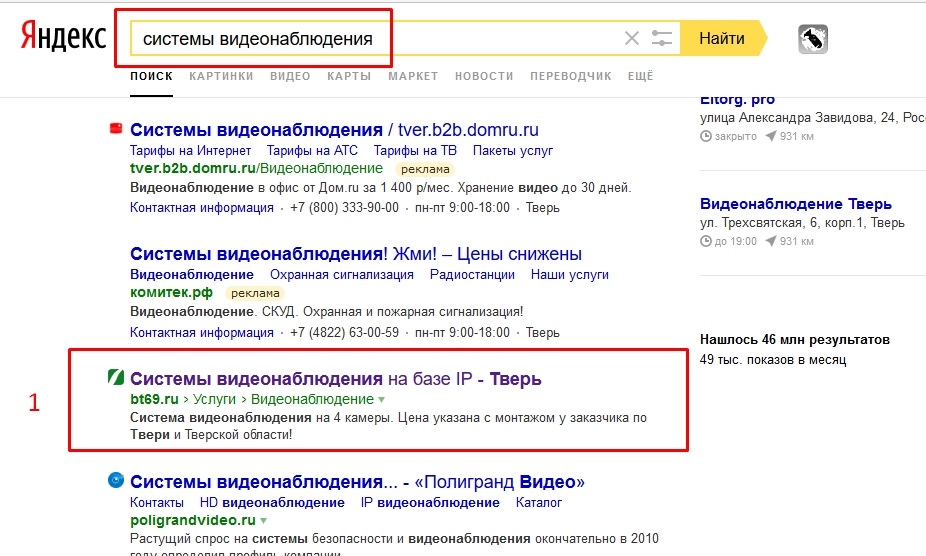Click route arrow icon under Видеонаблюдение Тверь

click(x=770, y=241)
